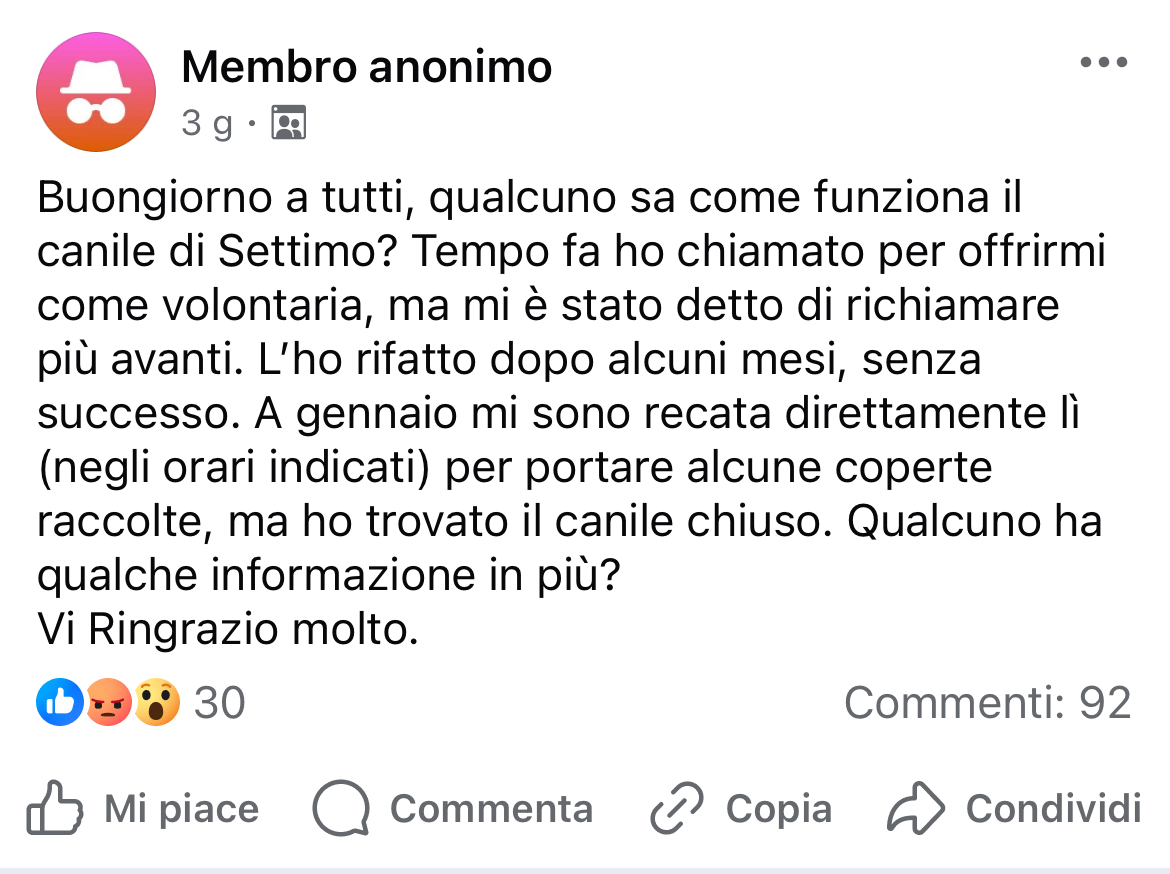Click the thumbs-up icon to like post
The image size is (1170, 874).
point(54,809)
